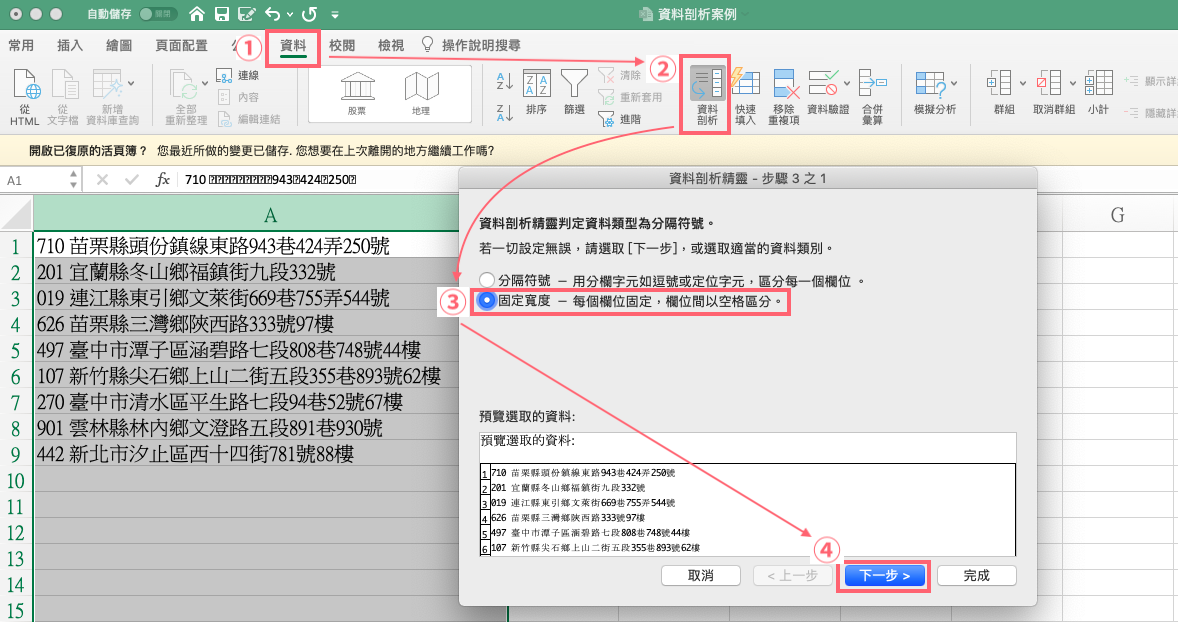1178x622 pixels.
Task: Switch to the 校閱 review tab
Action: [x=342, y=45]
